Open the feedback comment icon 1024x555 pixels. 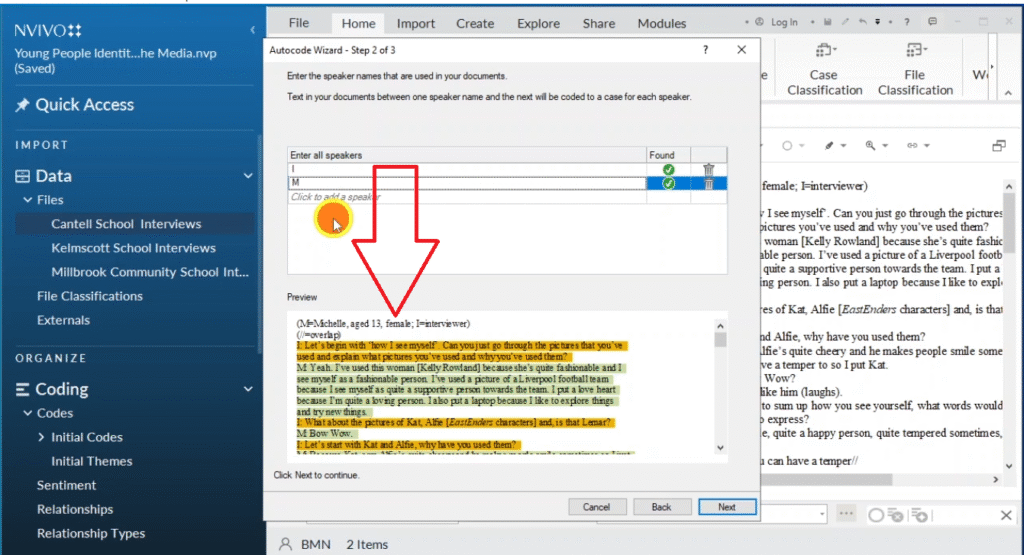[933, 22]
